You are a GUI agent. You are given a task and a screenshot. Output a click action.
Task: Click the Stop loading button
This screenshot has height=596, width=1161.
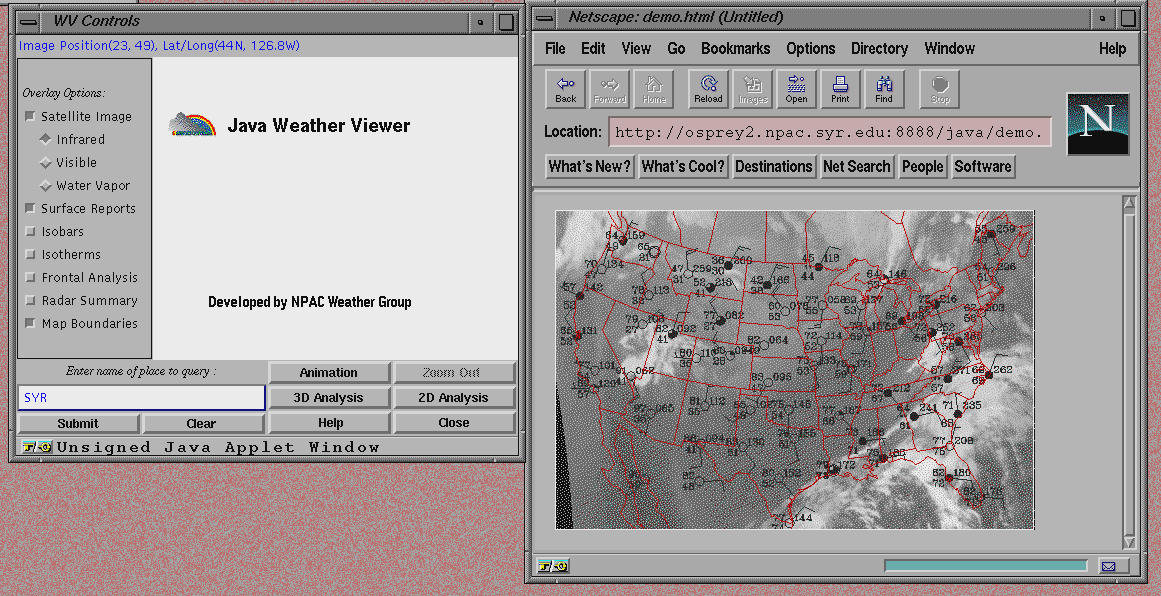click(940, 90)
